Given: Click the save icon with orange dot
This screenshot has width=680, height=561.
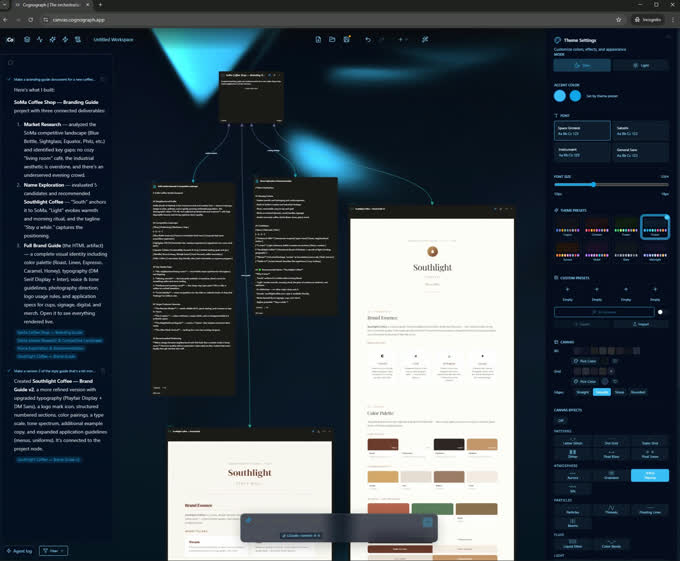Looking at the screenshot, I should point(347,39).
